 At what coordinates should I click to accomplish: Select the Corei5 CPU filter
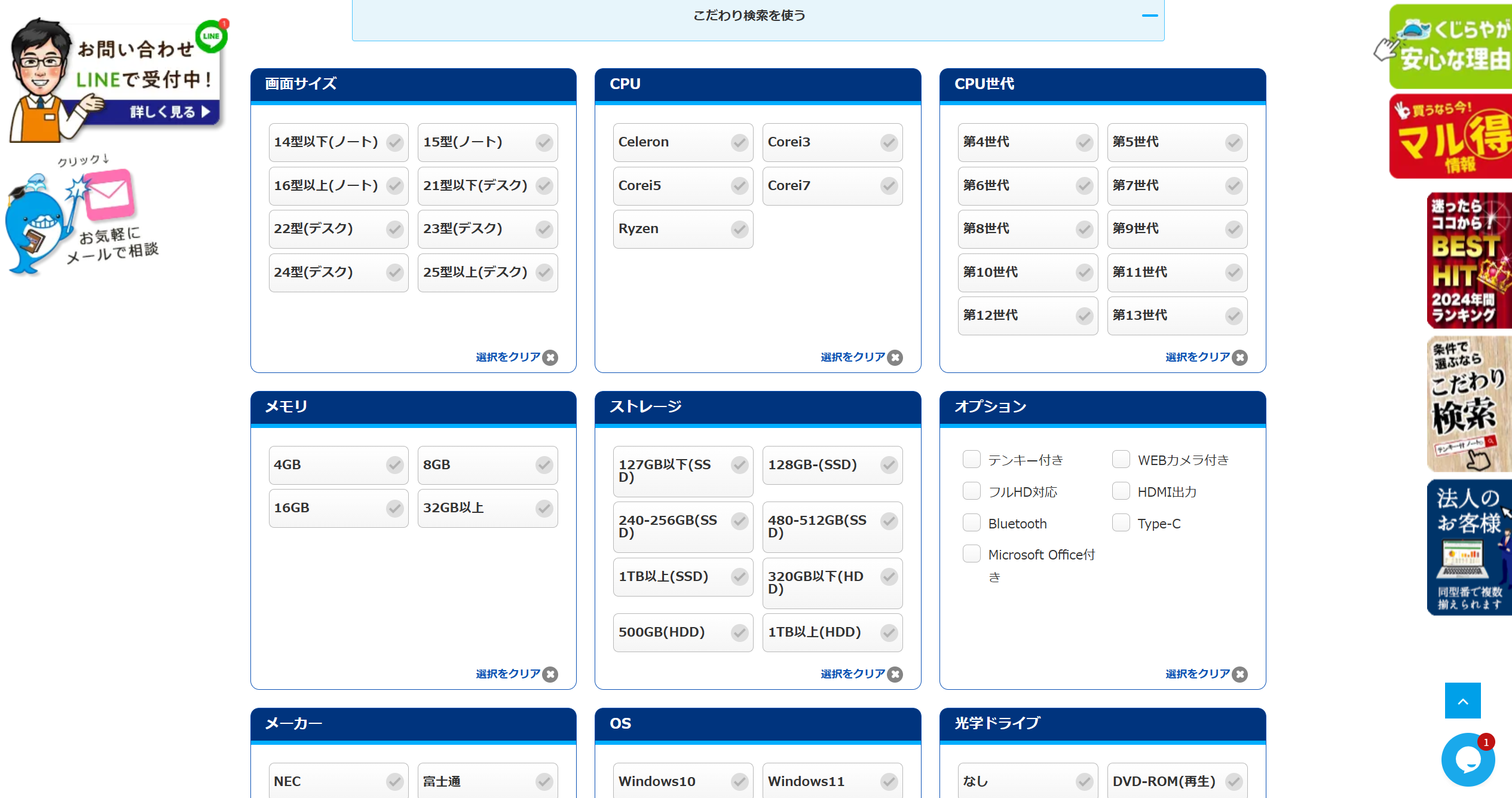point(682,186)
